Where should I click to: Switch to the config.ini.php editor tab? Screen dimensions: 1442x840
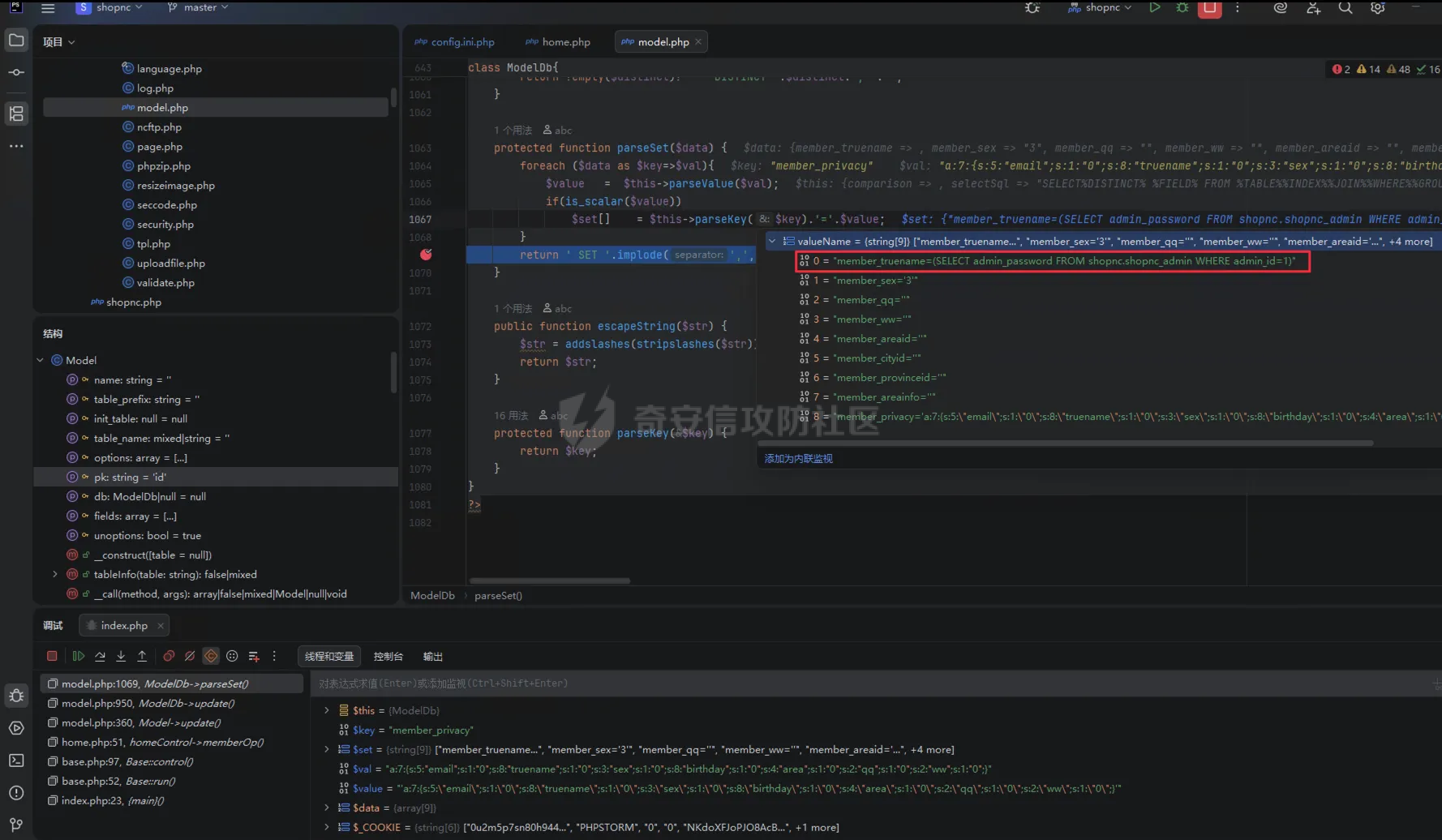(x=454, y=42)
